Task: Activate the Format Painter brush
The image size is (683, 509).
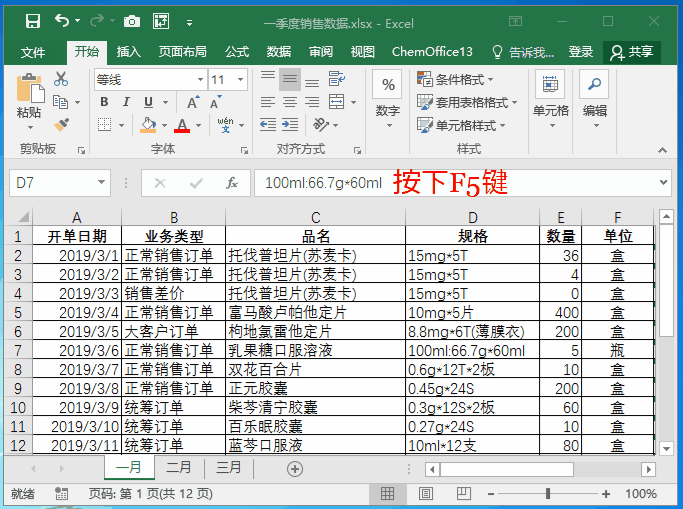Action: point(61,125)
